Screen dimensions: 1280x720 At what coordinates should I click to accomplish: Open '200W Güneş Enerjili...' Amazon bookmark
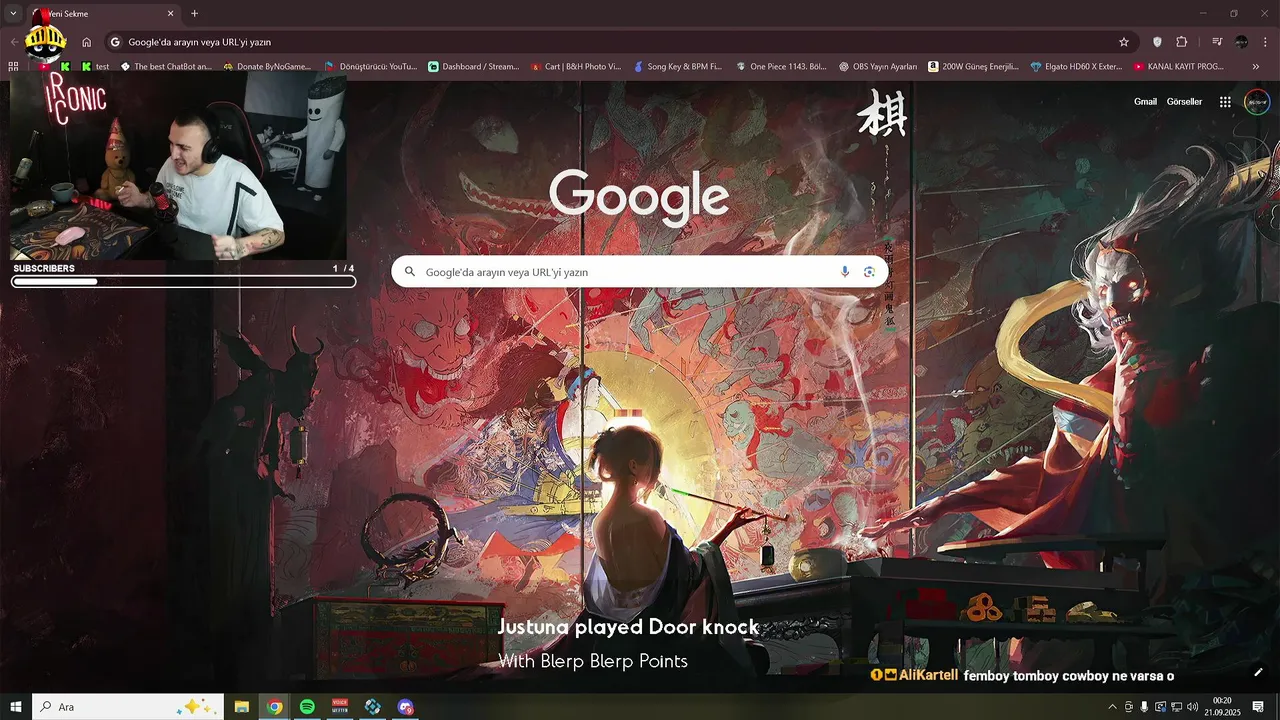pos(973,67)
